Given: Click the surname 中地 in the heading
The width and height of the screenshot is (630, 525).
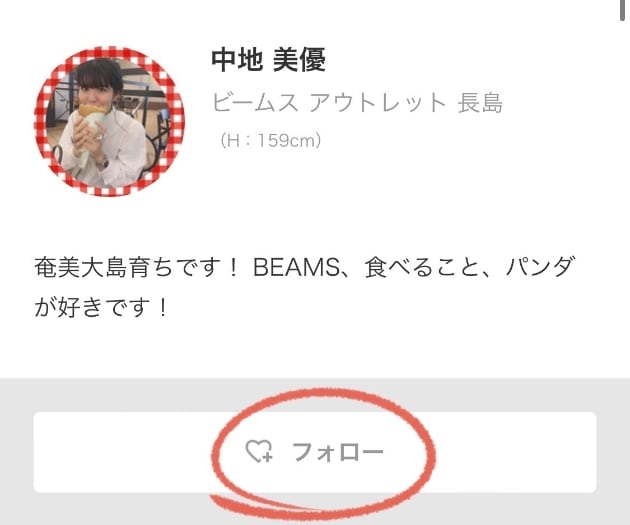Looking at the screenshot, I should (237, 59).
